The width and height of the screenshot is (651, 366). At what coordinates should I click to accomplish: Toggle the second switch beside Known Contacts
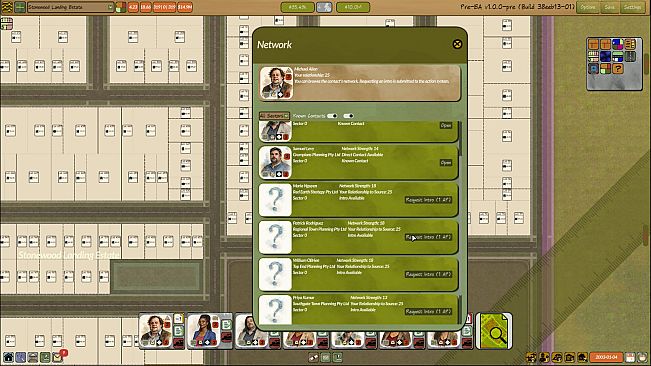[349, 116]
